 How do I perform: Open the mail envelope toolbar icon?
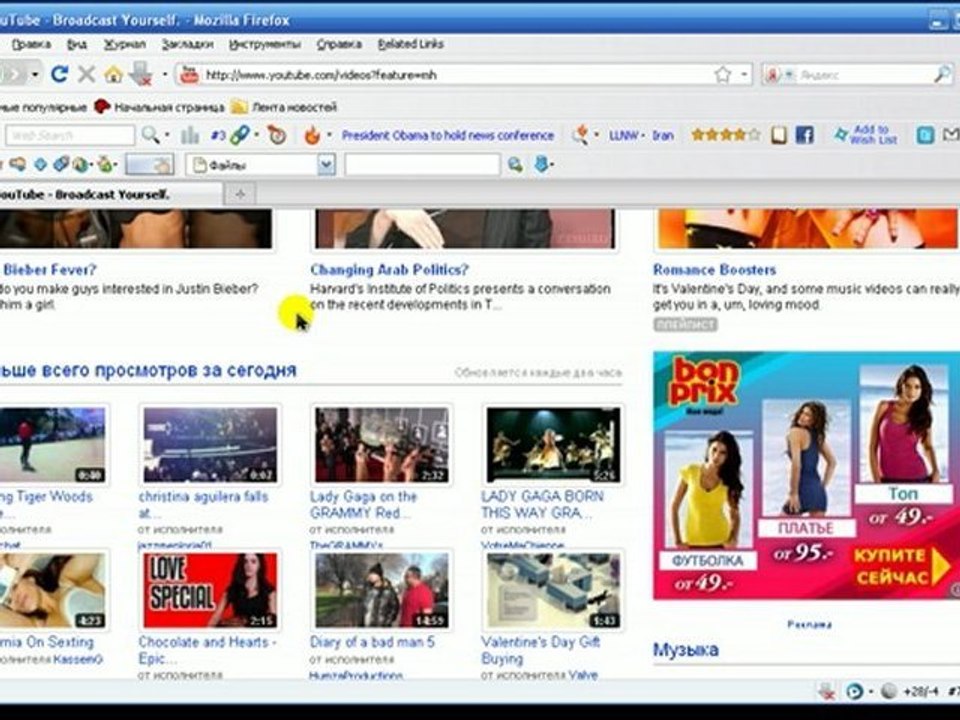951,135
